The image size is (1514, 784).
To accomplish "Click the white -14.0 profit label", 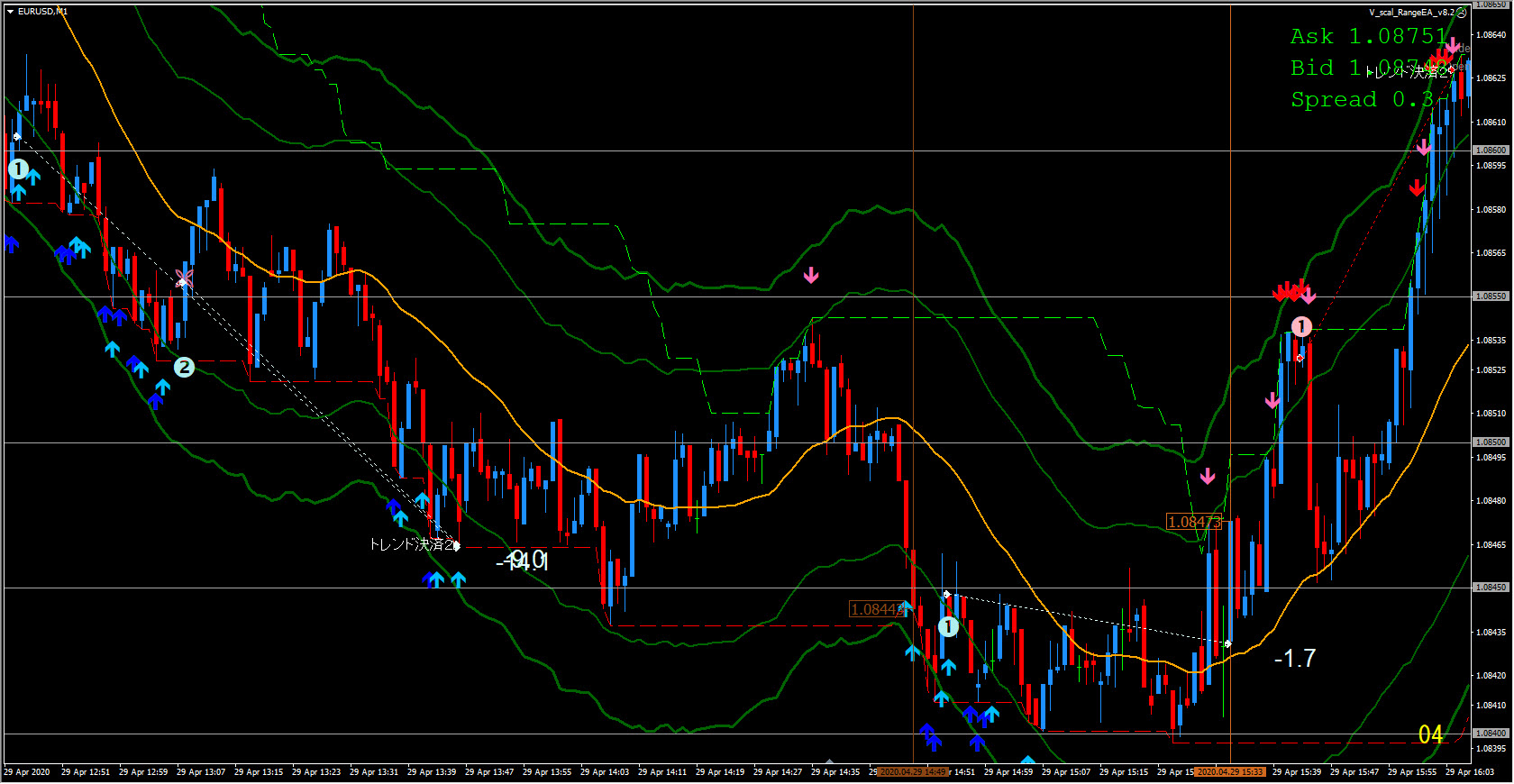I will [522, 561].
